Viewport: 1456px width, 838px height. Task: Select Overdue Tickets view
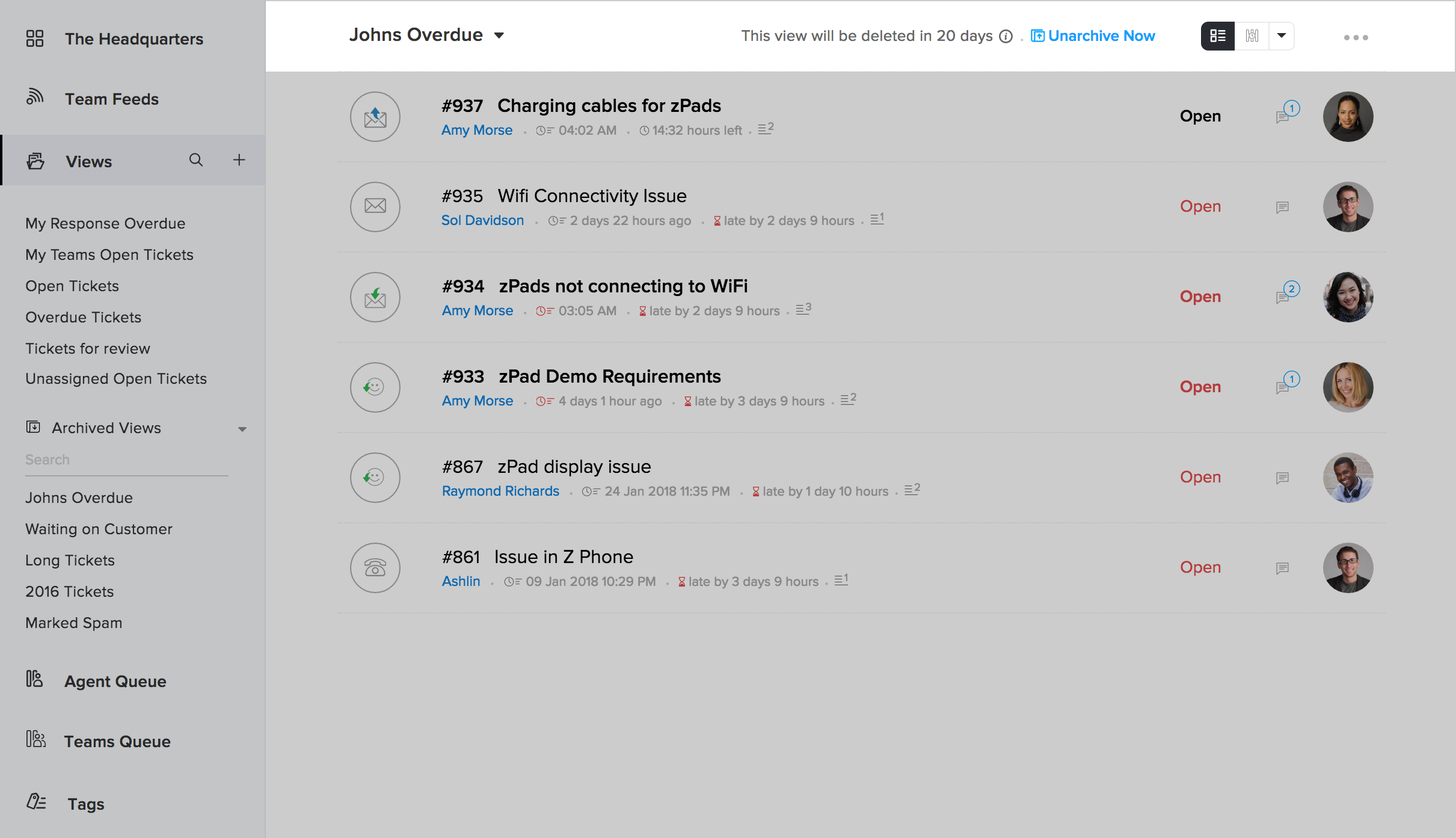point(83,317)
